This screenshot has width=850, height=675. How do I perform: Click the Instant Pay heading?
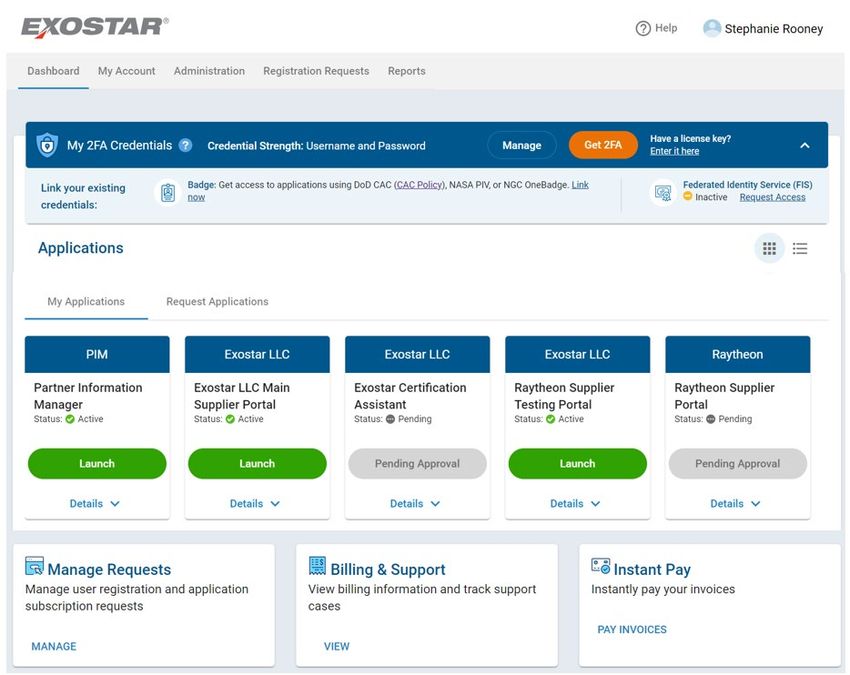coord(652,569)
